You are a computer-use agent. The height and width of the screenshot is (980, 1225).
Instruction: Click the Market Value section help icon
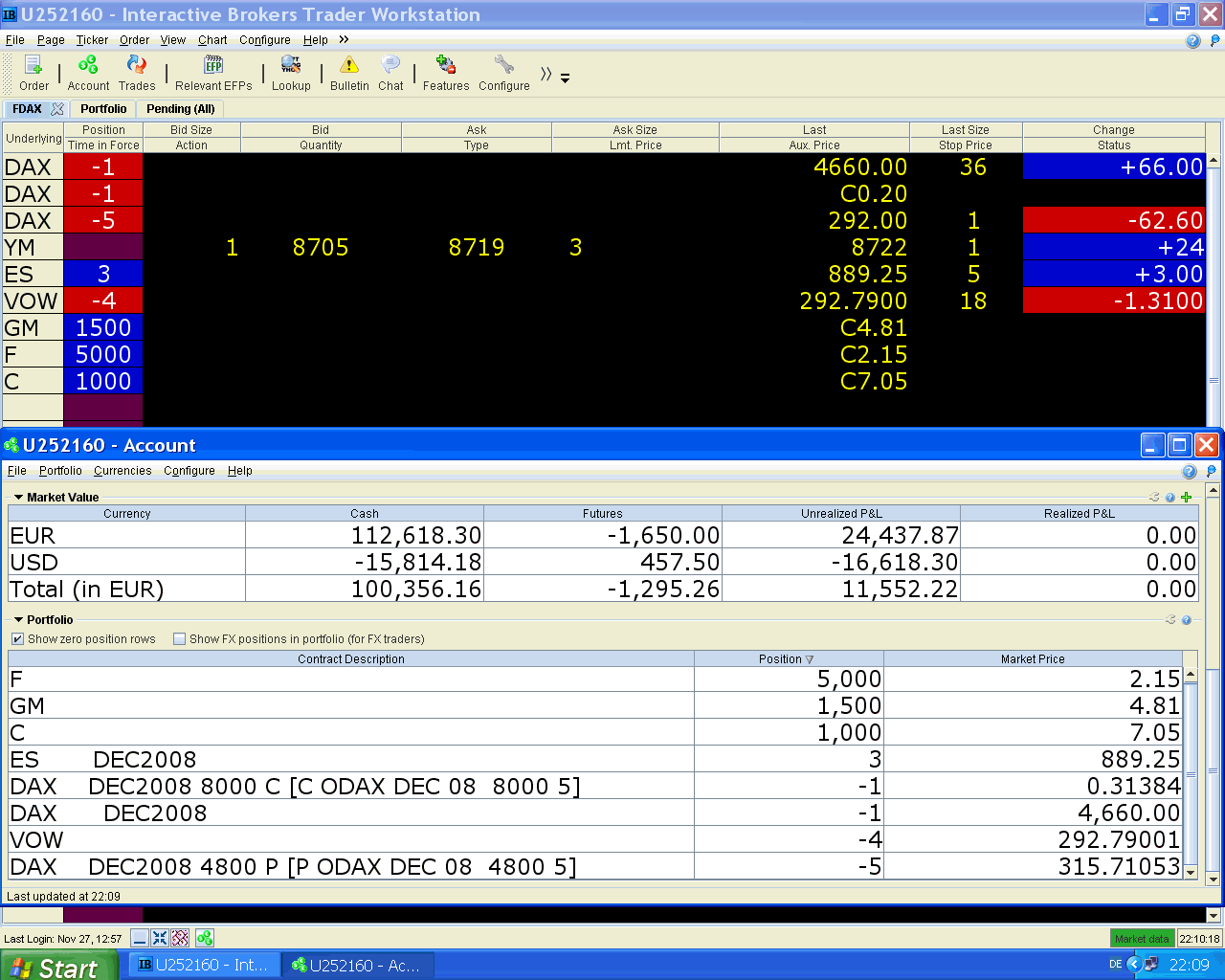(x=1170, y=498)
